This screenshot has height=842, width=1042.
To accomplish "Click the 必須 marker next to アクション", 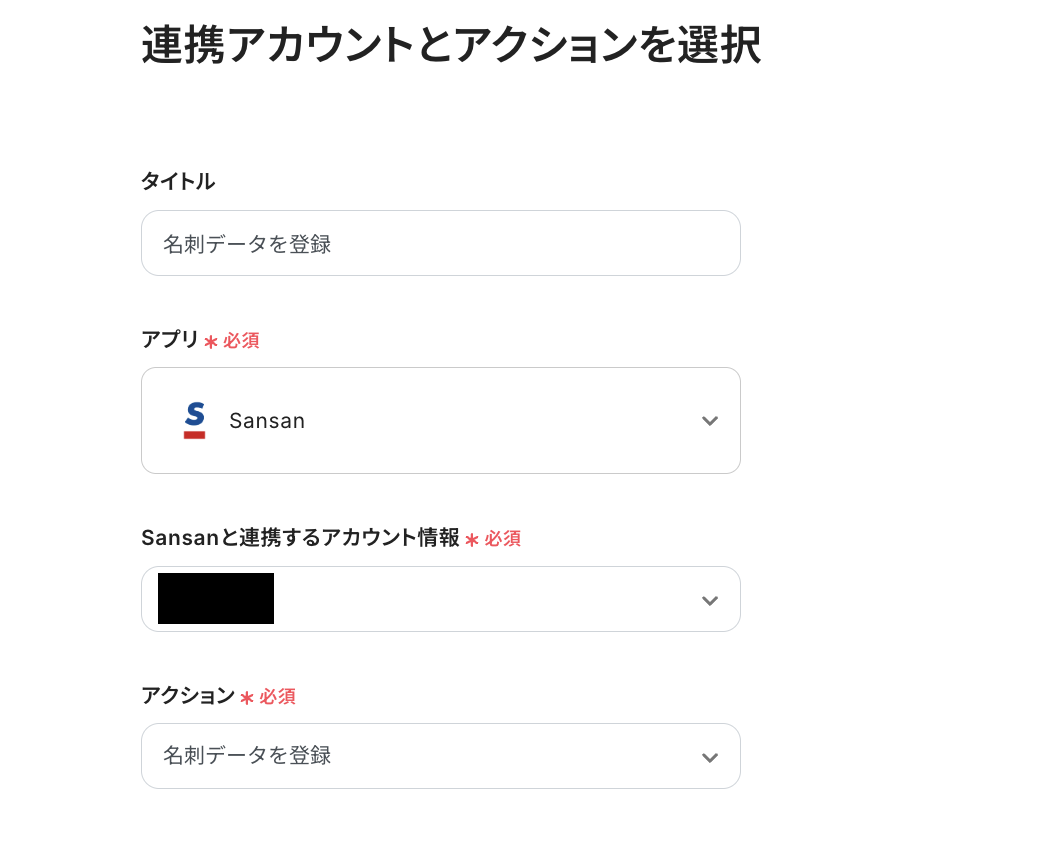I will (x=278, y=697).
